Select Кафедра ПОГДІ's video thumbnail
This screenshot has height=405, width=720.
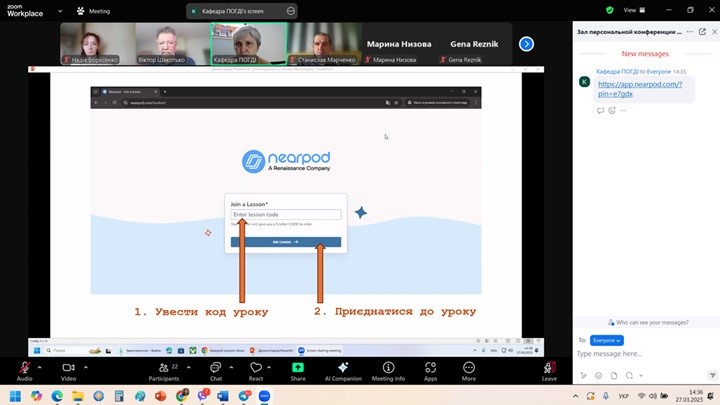pyautogui.click(x=249, y=44)
